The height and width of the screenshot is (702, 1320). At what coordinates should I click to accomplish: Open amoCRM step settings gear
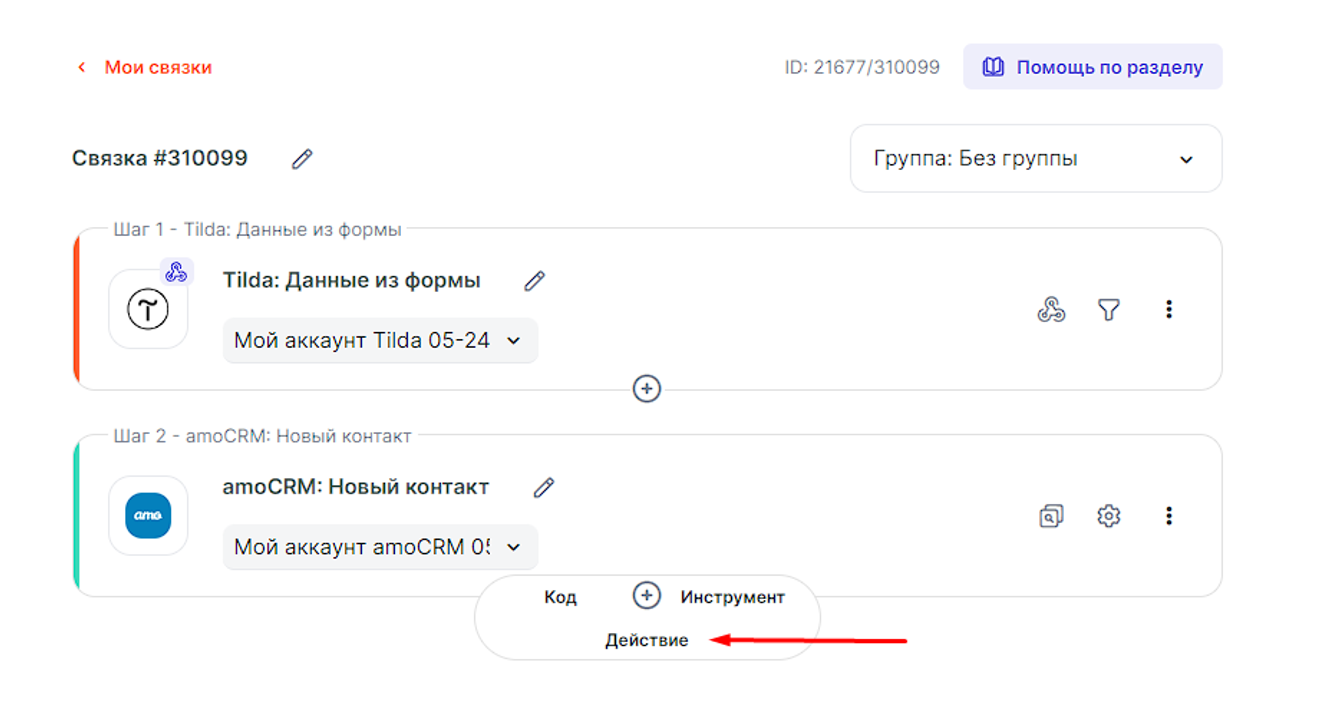1108,516
